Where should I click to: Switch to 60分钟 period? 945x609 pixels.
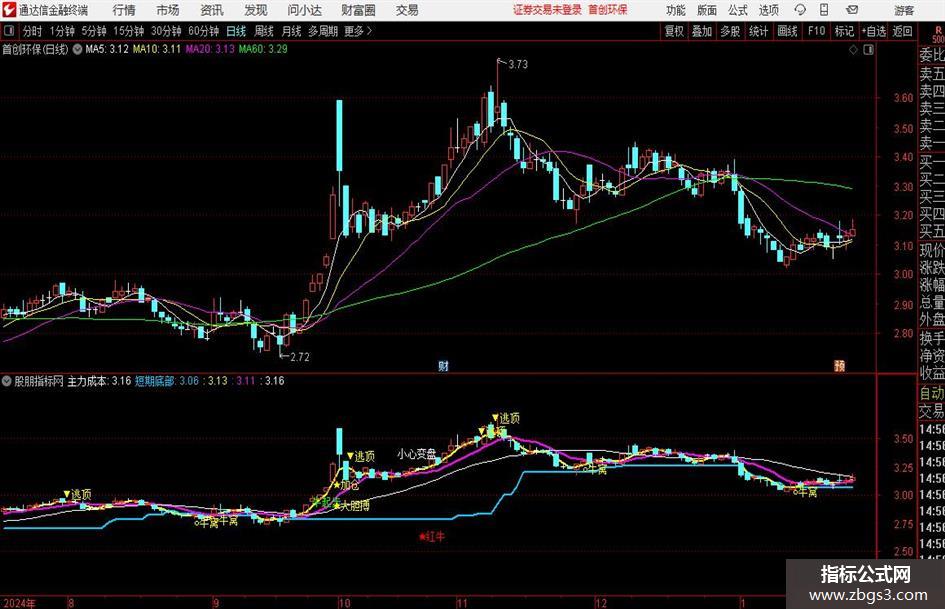(x=204, y=31)
